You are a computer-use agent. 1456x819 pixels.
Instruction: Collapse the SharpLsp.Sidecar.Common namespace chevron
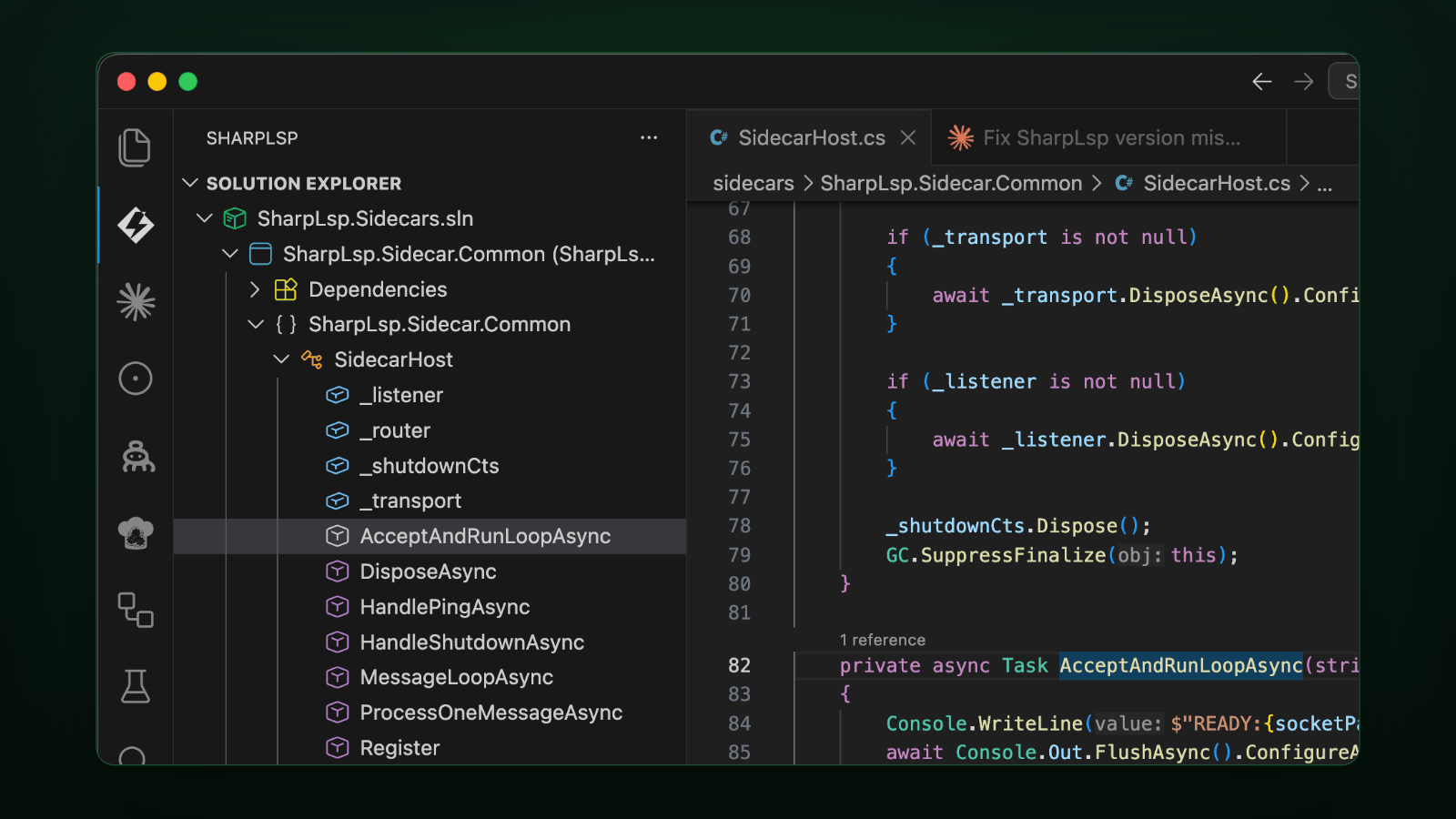pyautogui.click(x=255, y=324)
